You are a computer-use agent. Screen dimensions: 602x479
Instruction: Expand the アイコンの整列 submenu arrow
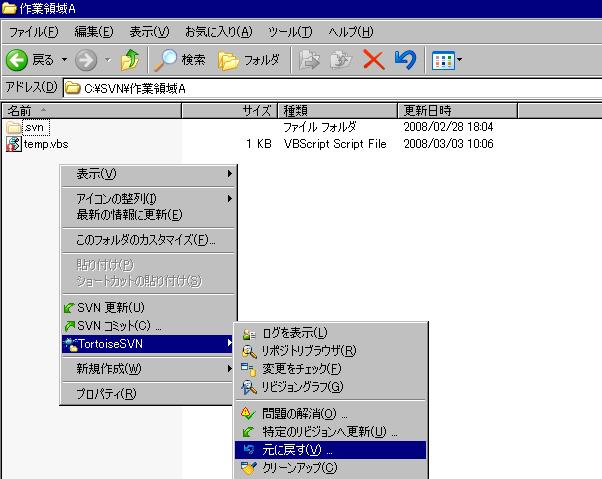230,198
